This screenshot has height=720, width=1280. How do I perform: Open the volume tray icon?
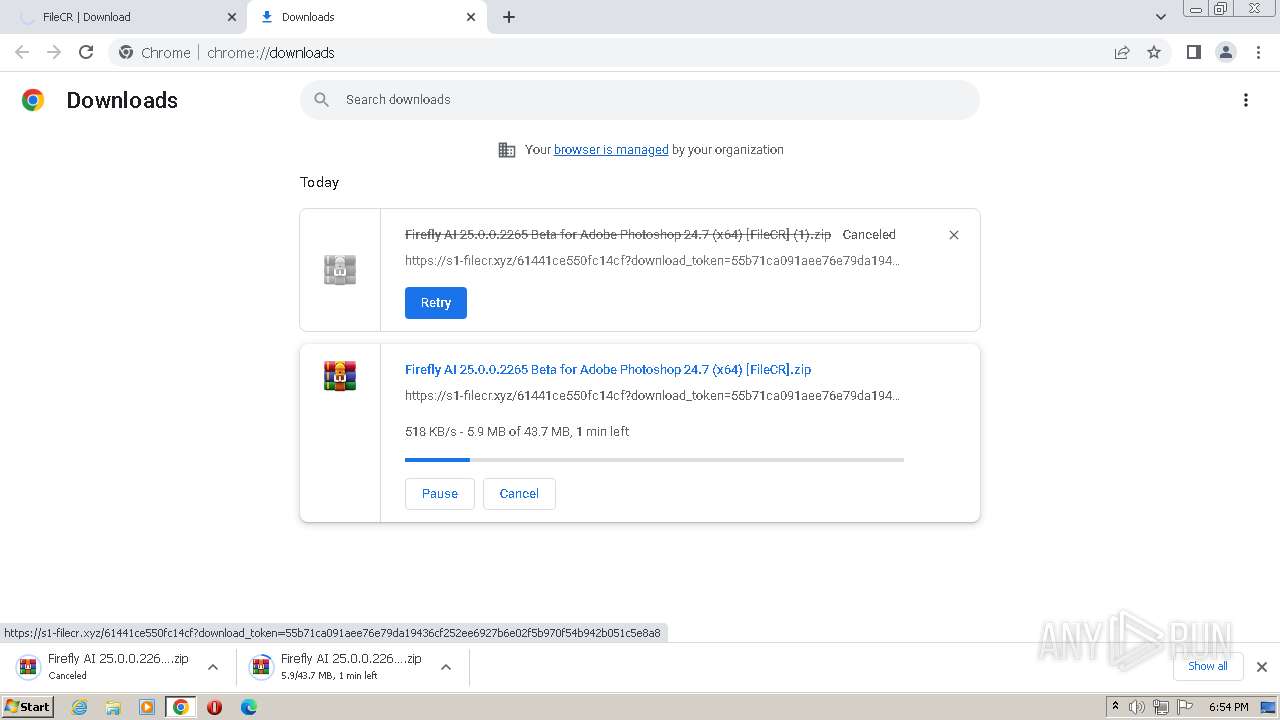point(1137,707)
